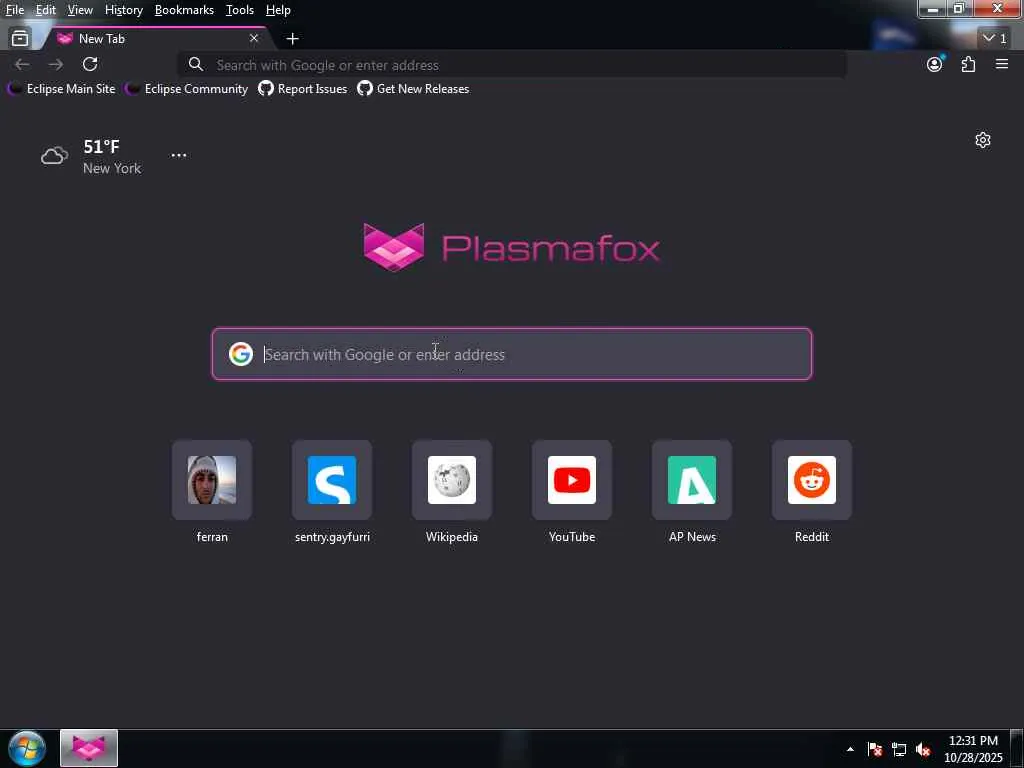Click the cloudy weather icon
Screen dimensions: 1024x768
[x=54, y=156]
